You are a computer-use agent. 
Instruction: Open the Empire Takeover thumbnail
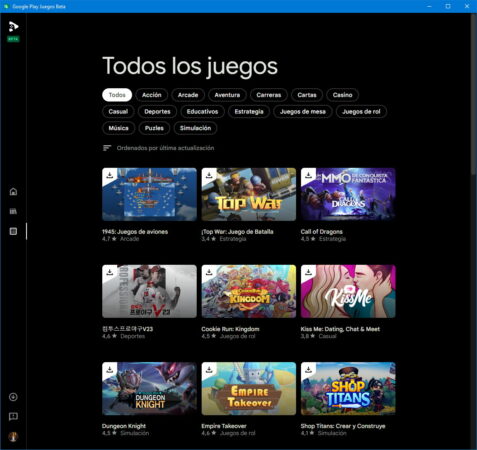(x=249, y=389)
